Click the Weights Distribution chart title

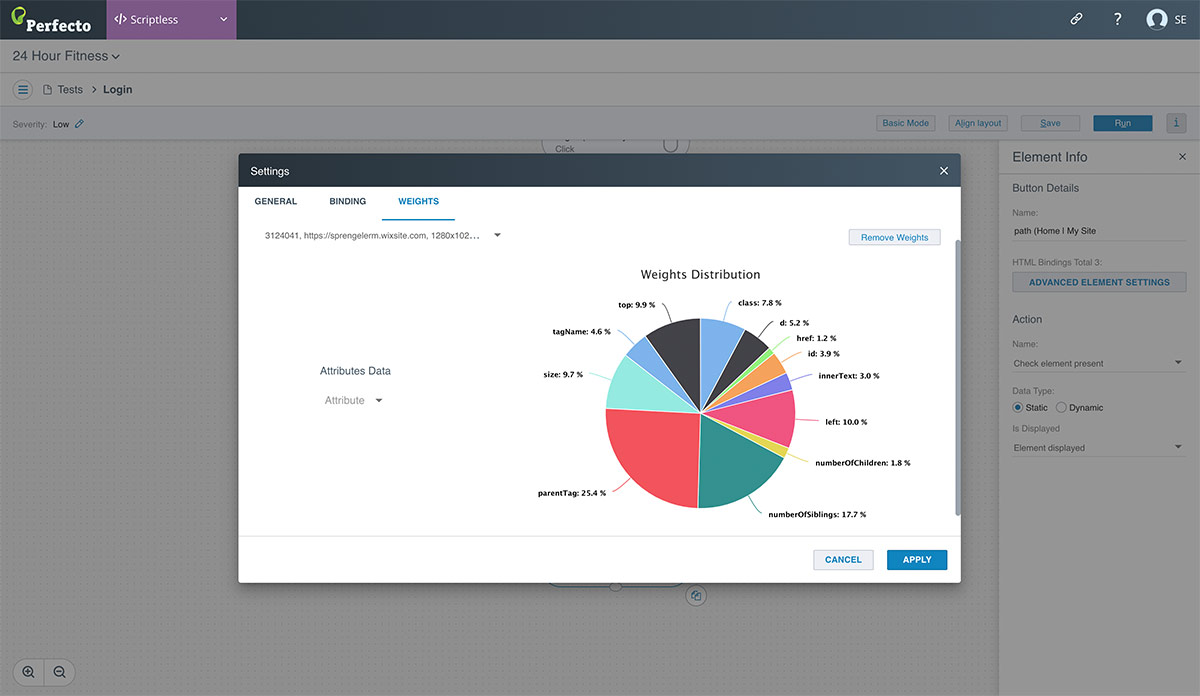click(700, 275)
